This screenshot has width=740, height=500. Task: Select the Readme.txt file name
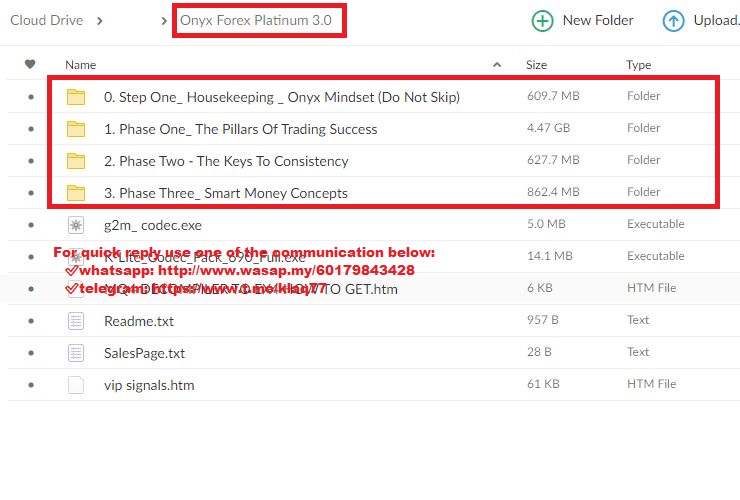[x=139, y=322]
